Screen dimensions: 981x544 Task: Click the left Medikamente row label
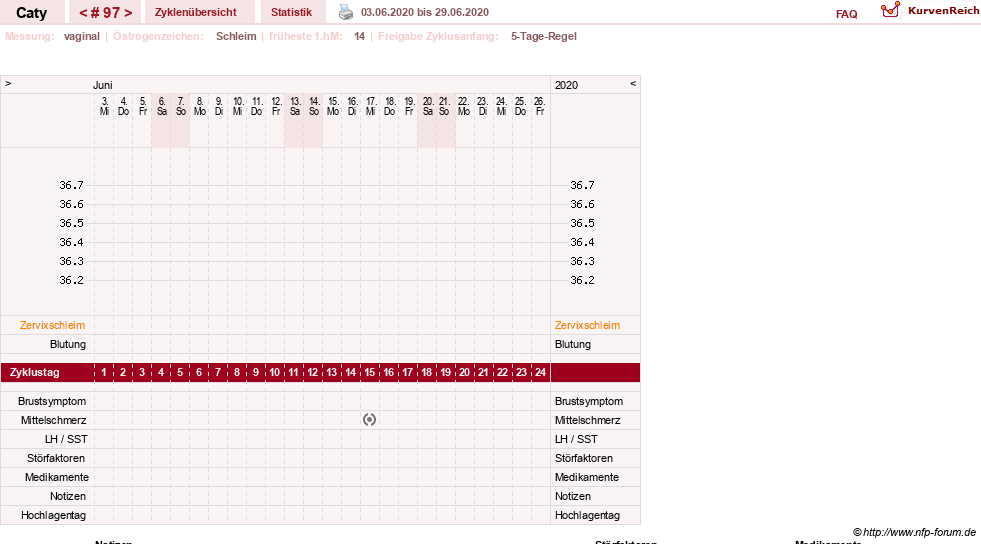(57, 477)
